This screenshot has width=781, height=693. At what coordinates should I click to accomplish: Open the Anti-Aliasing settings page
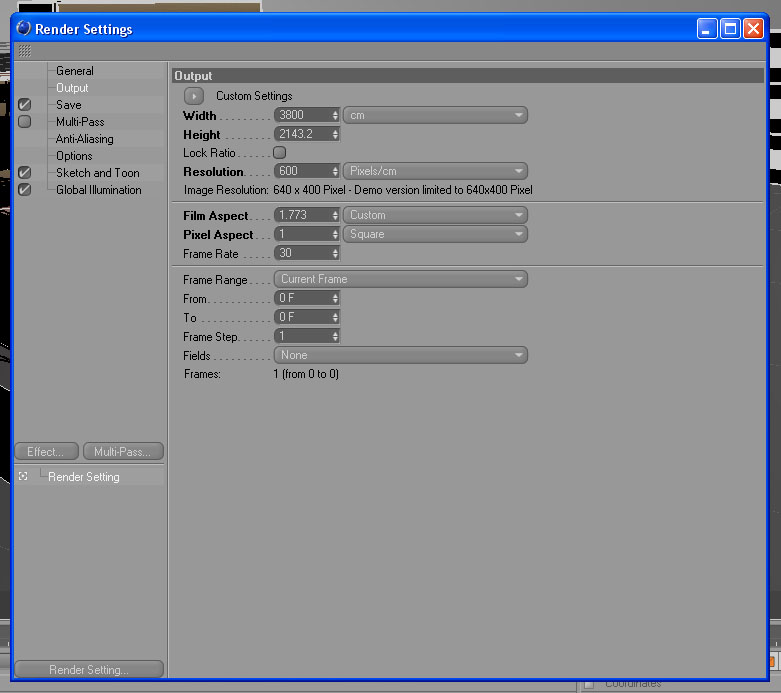click(85, 139)
